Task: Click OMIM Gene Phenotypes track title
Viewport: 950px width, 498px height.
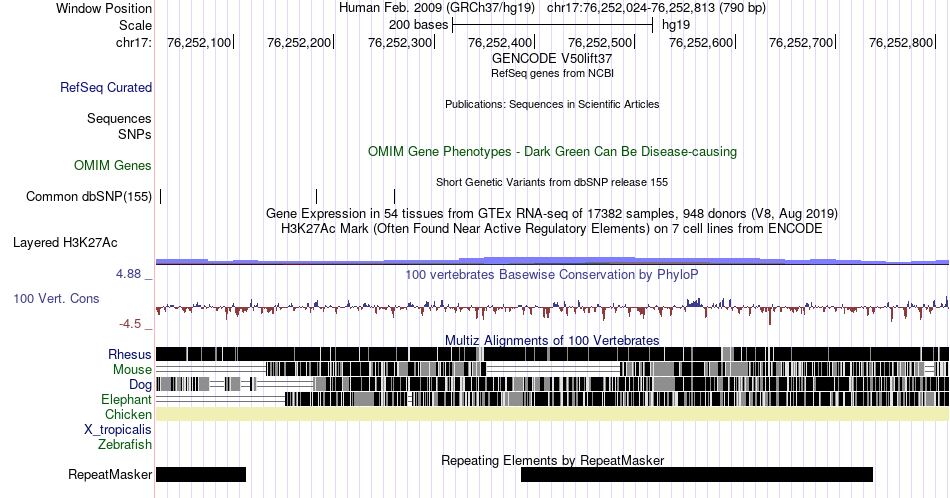Action: tap(553, 151)
